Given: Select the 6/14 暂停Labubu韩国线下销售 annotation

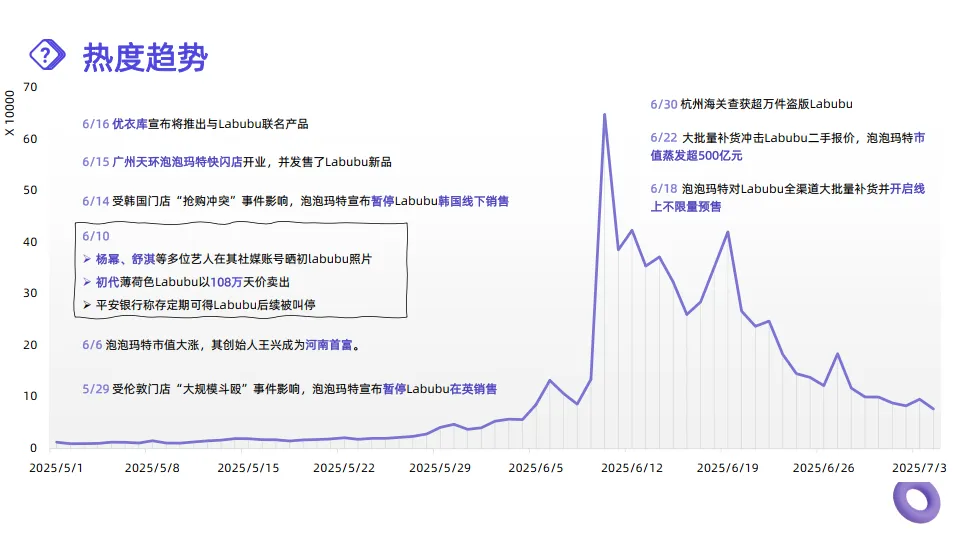Looking at the screenshot, I should click(296, 201).
